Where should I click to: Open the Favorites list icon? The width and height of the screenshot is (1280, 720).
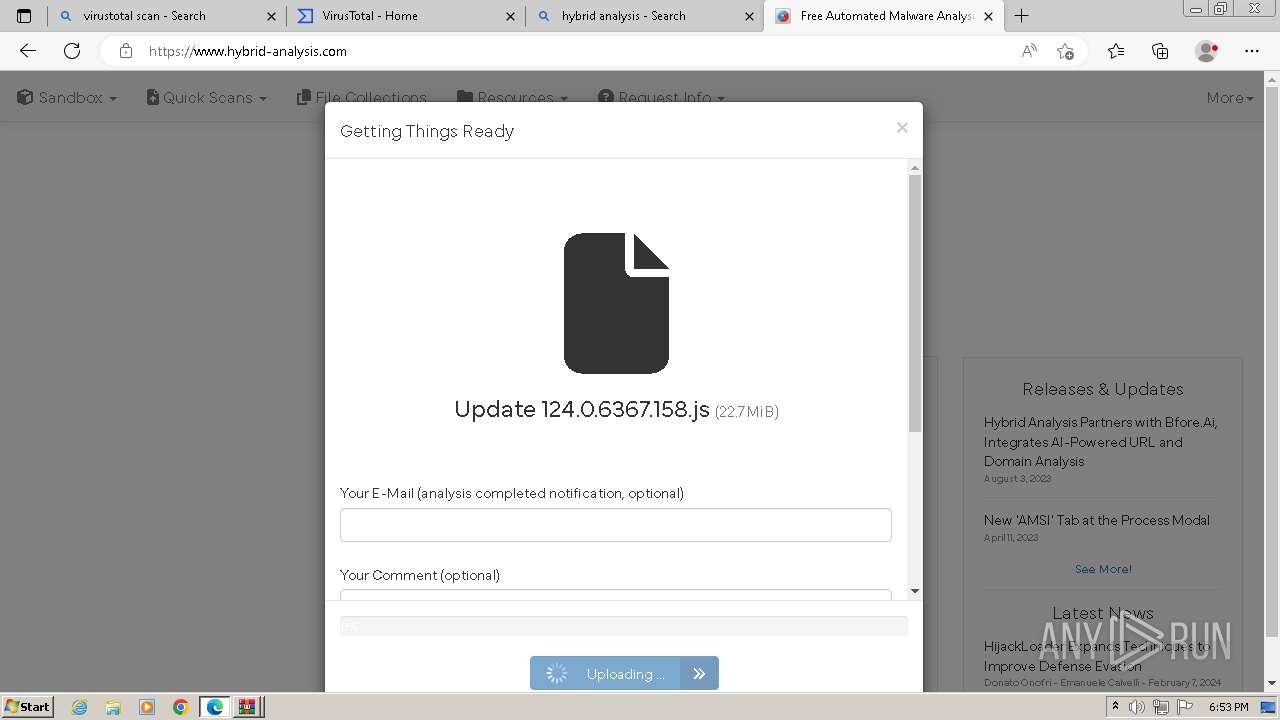coord(1116,51)
